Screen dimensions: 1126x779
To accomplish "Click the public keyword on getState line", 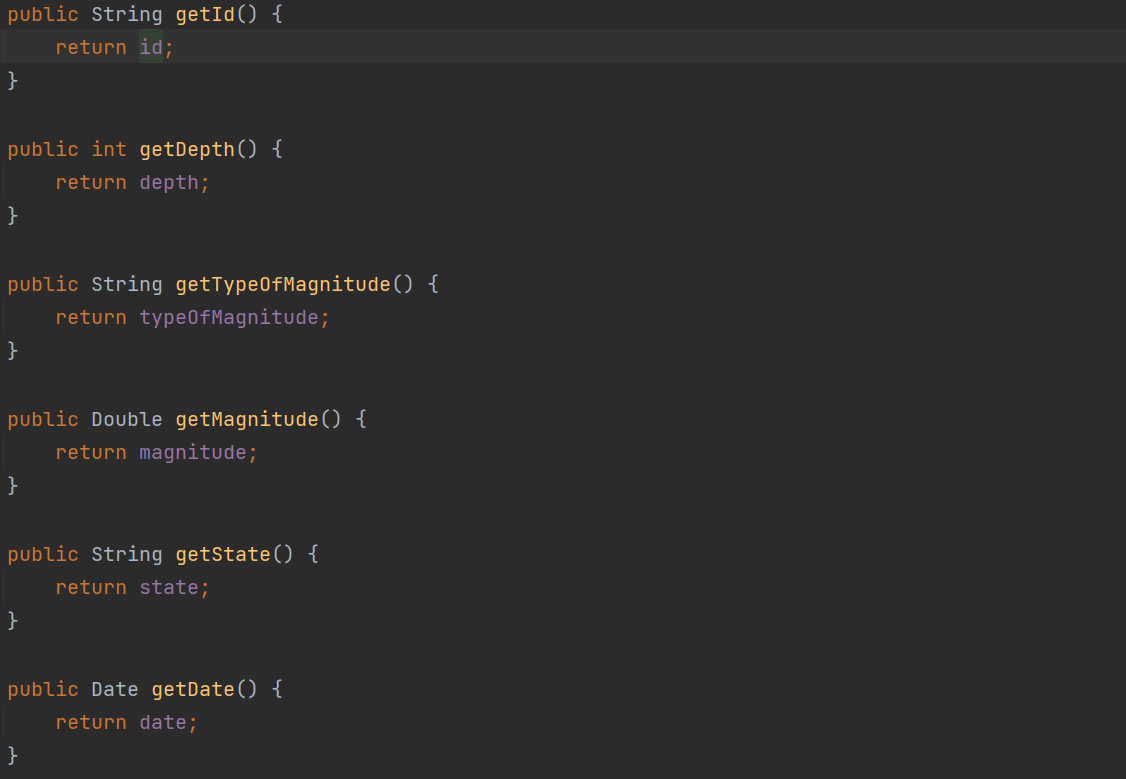I will (42, 554).
